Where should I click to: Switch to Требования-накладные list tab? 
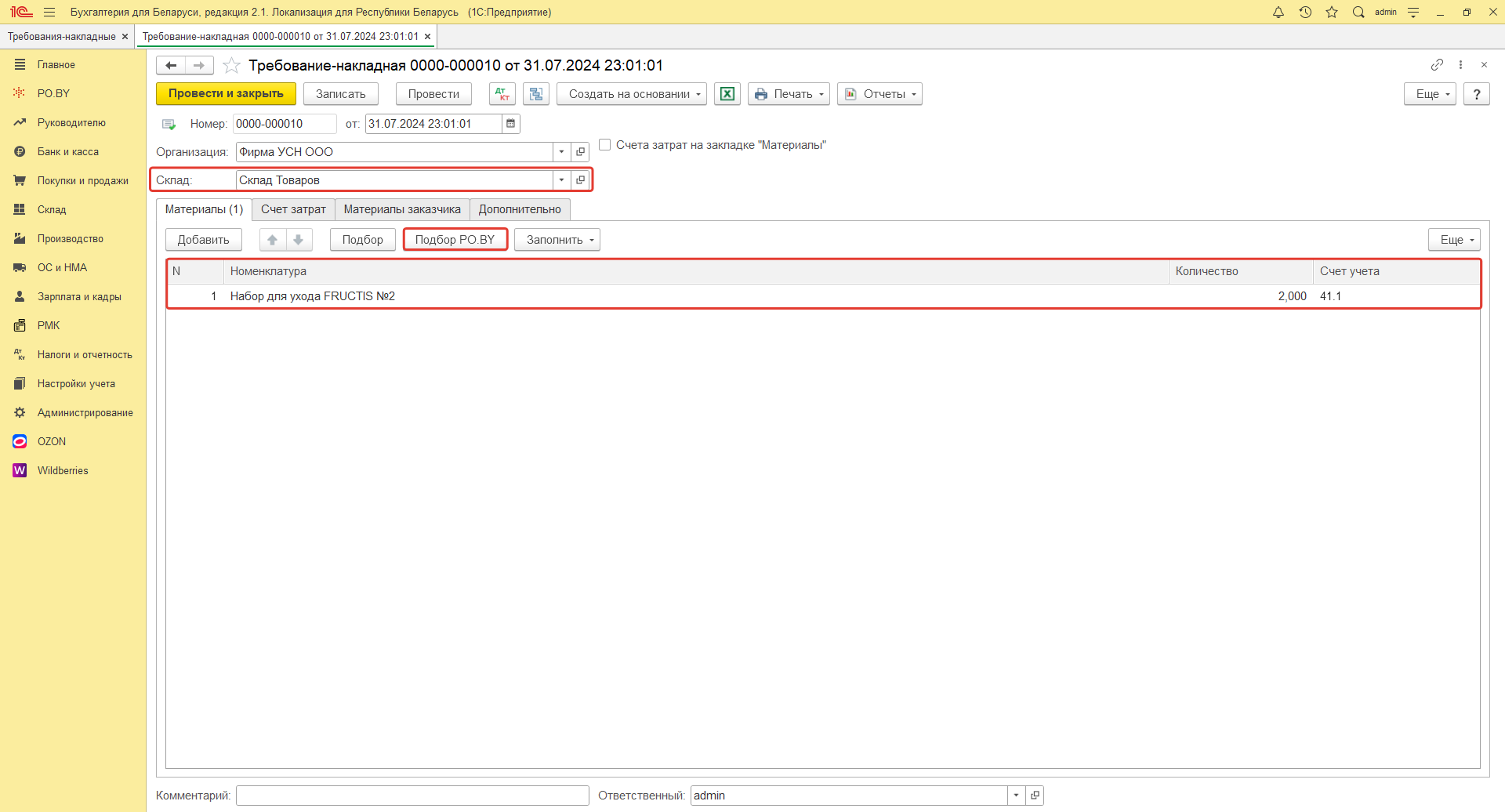[x=61, y=36]
